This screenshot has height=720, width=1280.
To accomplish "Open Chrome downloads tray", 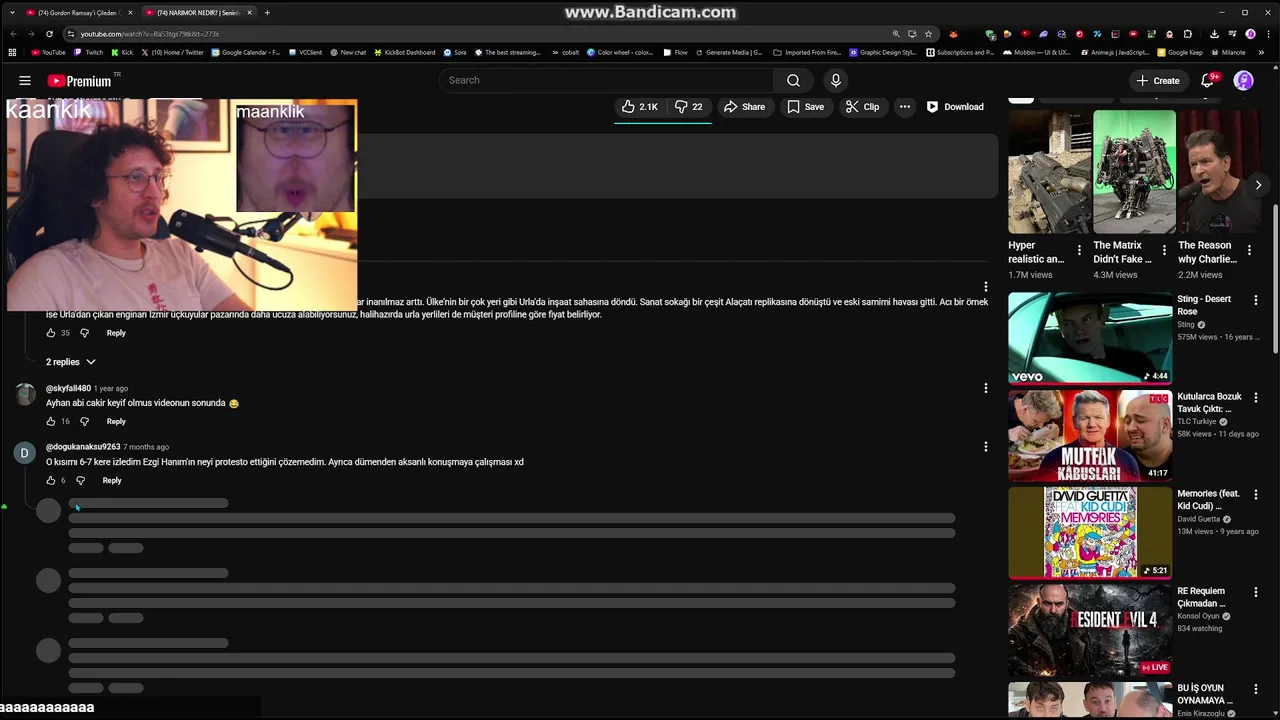I will click(x=1214, y=34).
